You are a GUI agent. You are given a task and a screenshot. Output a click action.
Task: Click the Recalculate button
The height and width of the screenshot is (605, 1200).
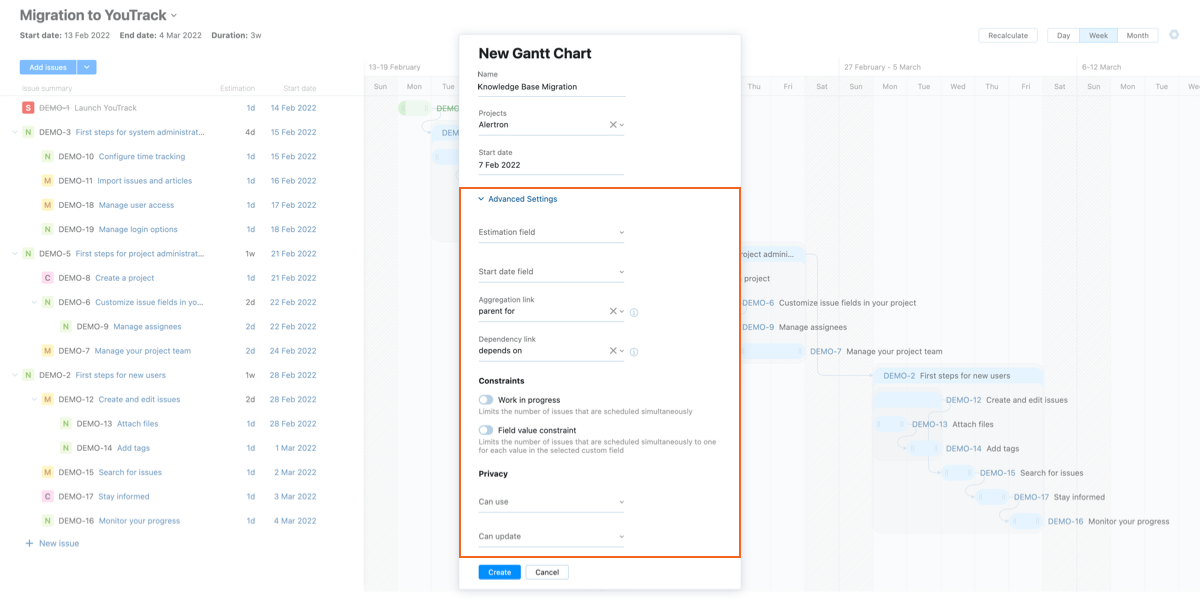(1007, 34)
